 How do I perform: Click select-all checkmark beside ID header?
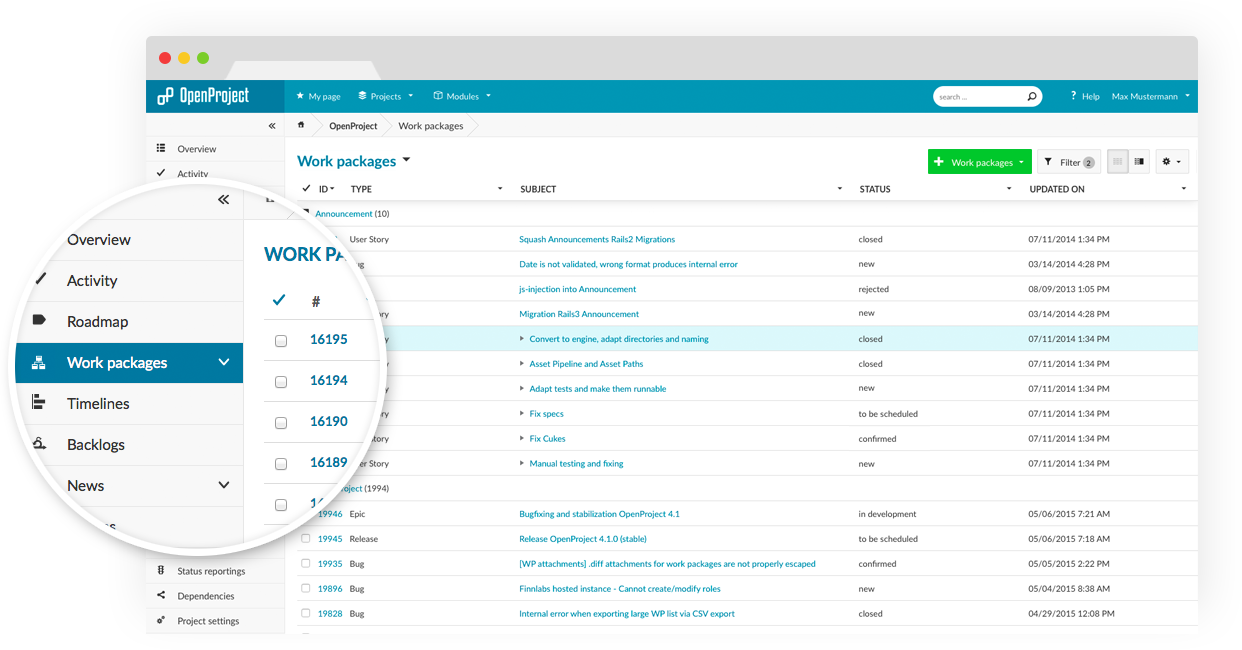tap(306, 188)
